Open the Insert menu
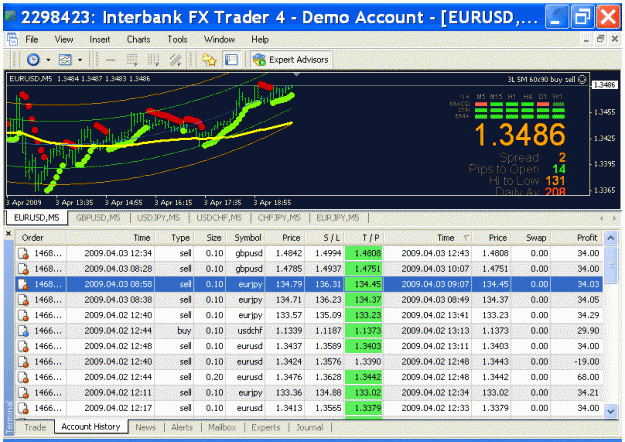 pyautogui.click(x=100, y=39)
